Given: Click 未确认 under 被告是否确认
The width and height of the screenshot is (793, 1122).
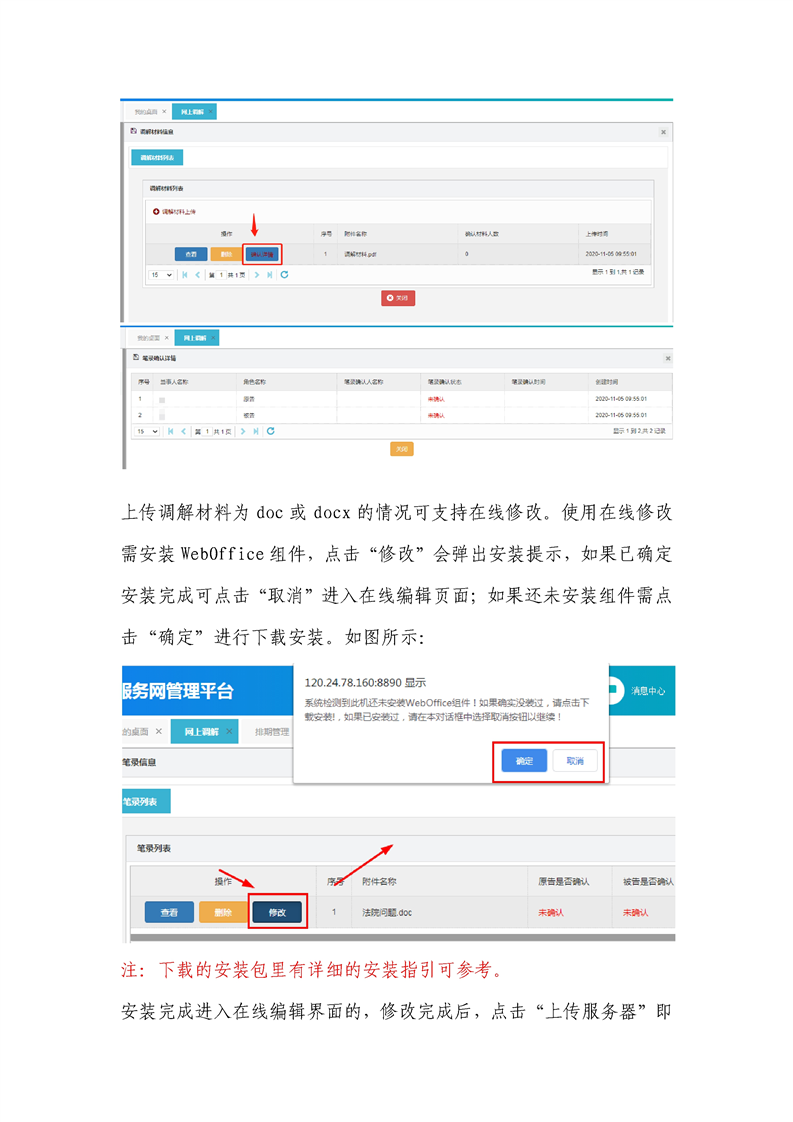Looking at the screenshot, I should pyautogui.click(x=636, y=912).
